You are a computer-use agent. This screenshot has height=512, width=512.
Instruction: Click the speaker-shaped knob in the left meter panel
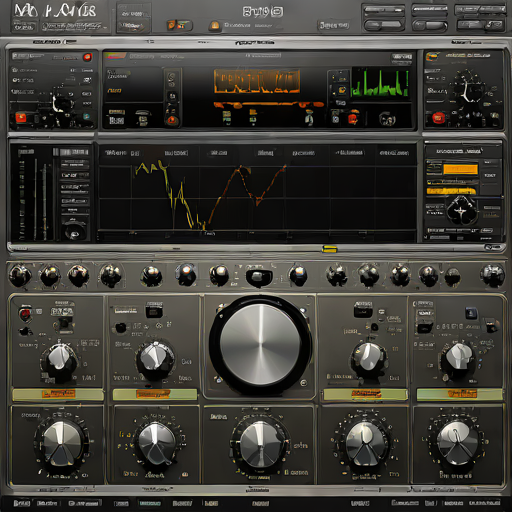(73, 229)
